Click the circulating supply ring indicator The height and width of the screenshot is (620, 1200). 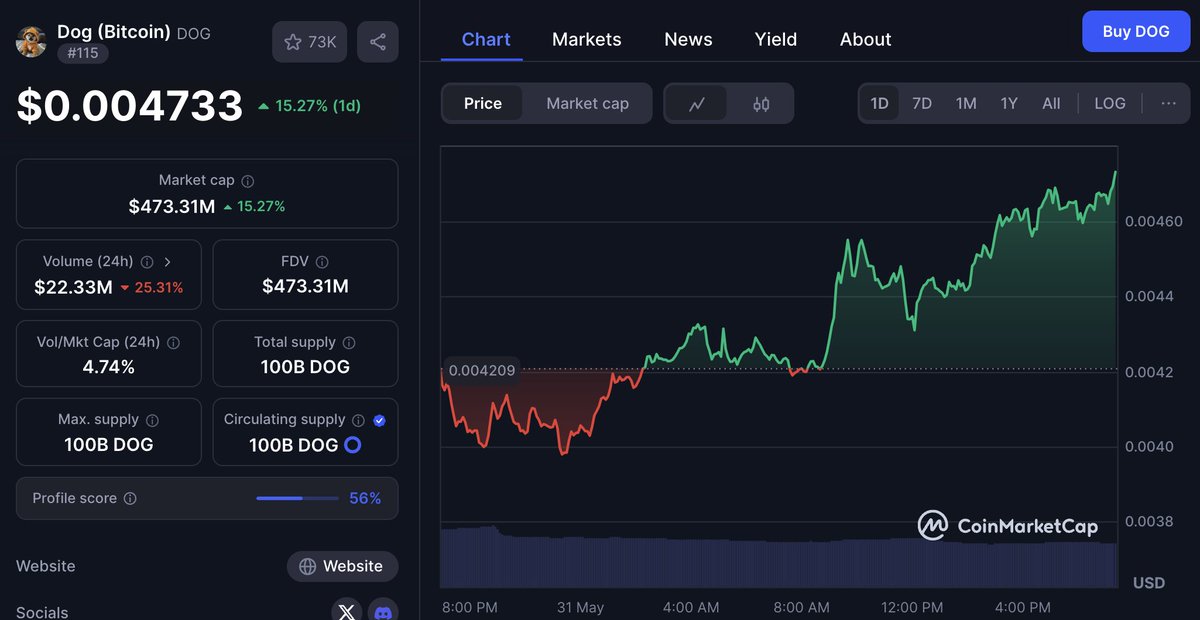click(353, 445)
